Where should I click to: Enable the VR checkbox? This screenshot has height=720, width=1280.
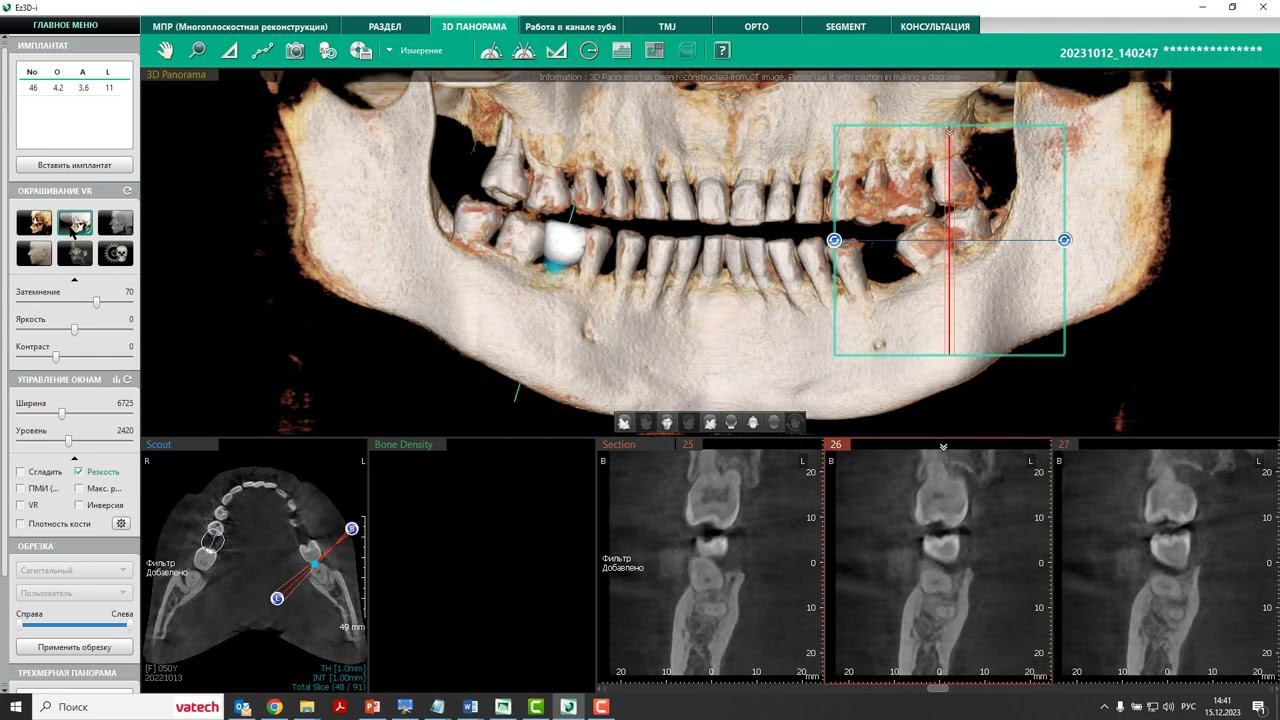pyautogui.click(x=20, y=505)
